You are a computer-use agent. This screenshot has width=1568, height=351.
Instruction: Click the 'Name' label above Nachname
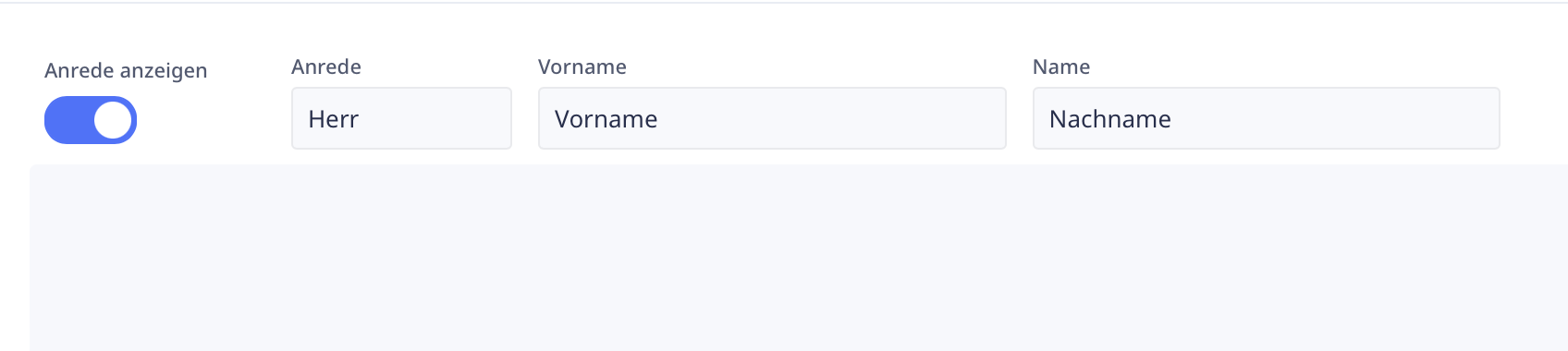pos(1061,67)
